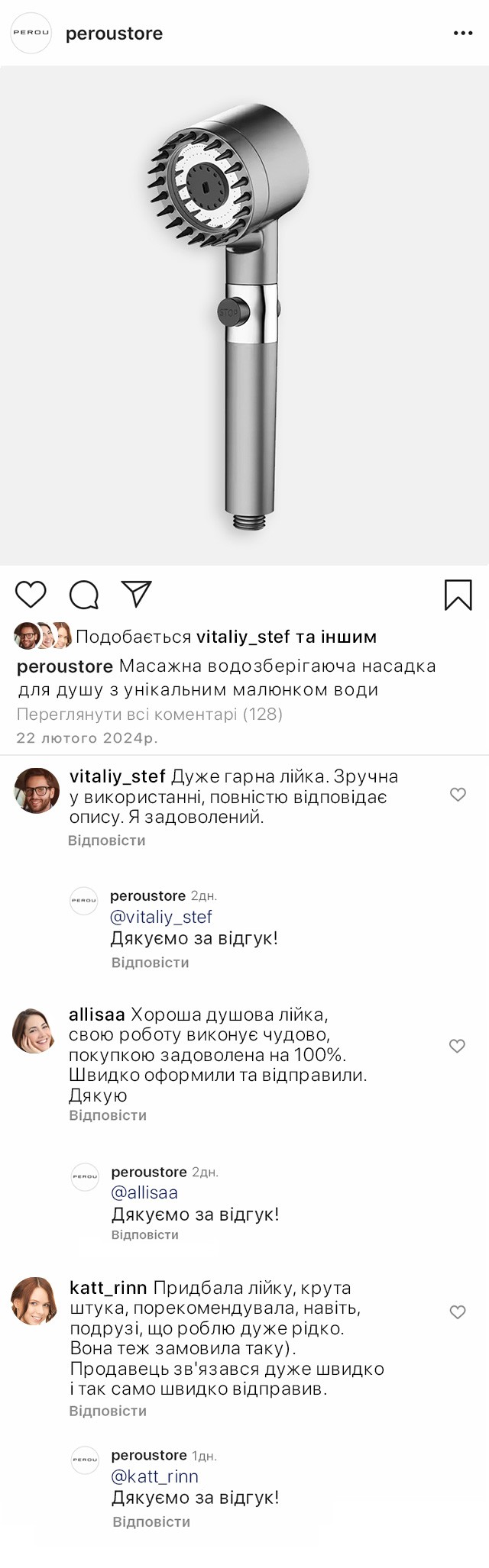
Task: Save the post with the bookmark icon
Action: click(x=458, y=595)
